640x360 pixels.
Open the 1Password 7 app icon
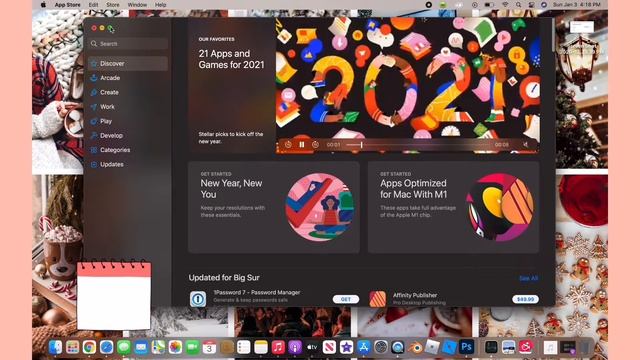198,299
